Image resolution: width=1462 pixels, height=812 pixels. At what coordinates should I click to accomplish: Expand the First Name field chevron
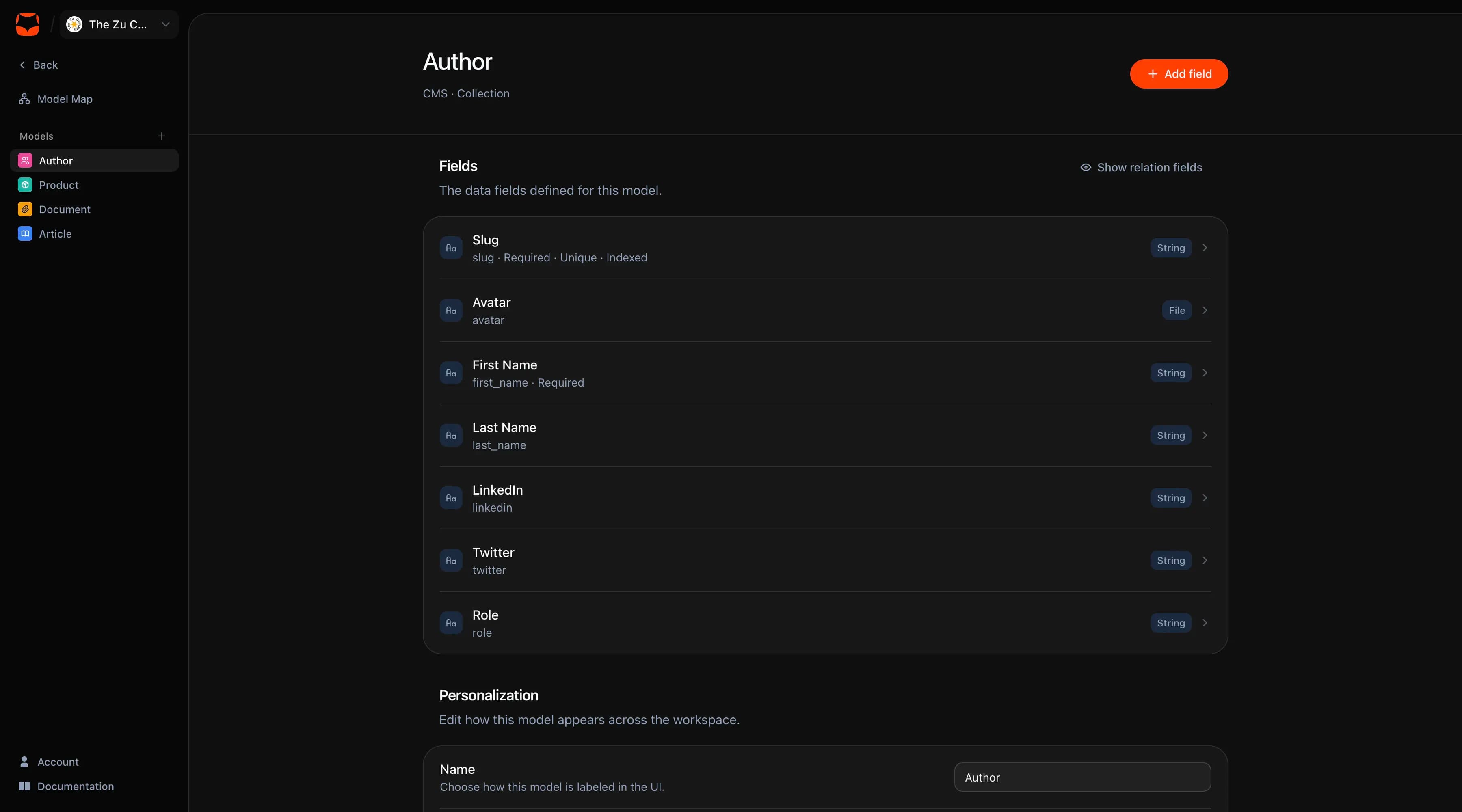1205,373
